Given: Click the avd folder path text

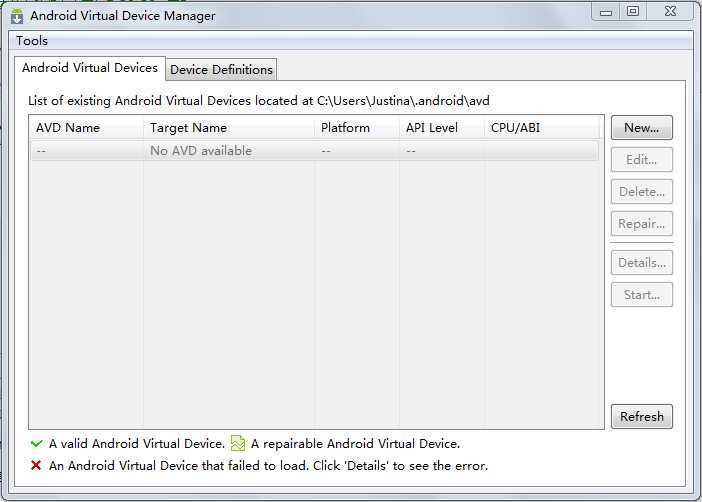Looking at the screenshot, I should coord(403,101).
